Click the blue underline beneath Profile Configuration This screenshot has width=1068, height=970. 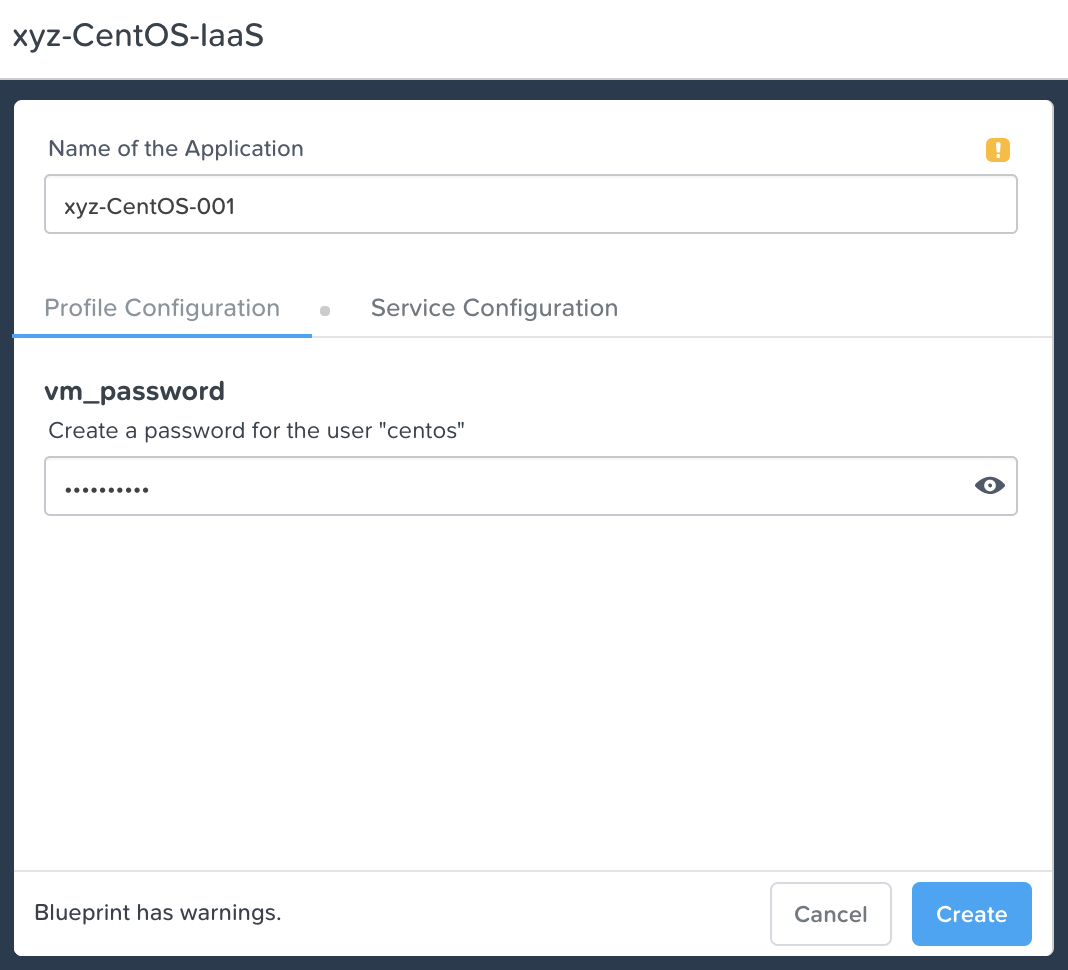162,336
